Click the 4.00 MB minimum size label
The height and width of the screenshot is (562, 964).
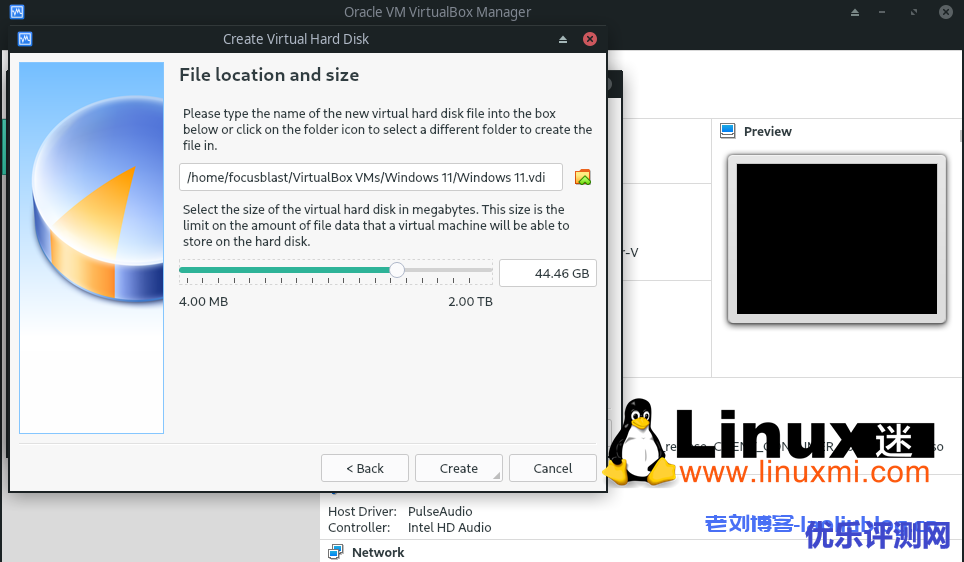tap(203, 301)
